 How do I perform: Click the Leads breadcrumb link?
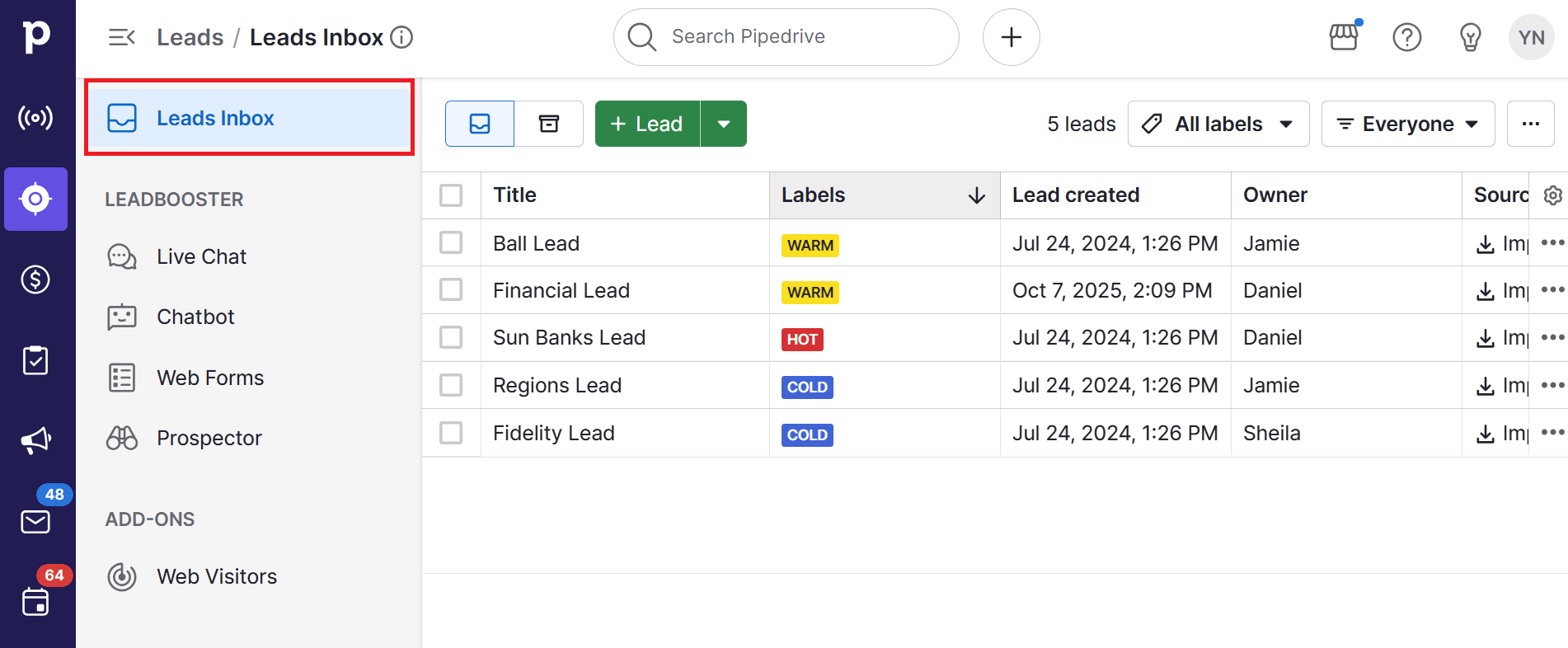190,37
